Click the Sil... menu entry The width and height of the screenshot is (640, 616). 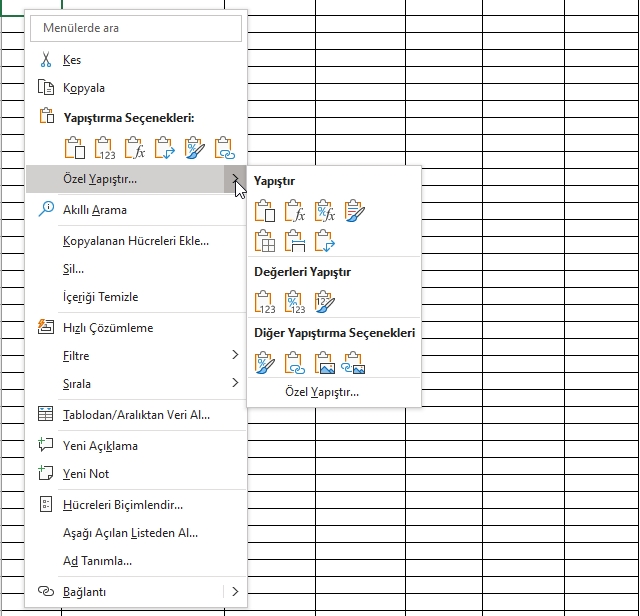136,269
